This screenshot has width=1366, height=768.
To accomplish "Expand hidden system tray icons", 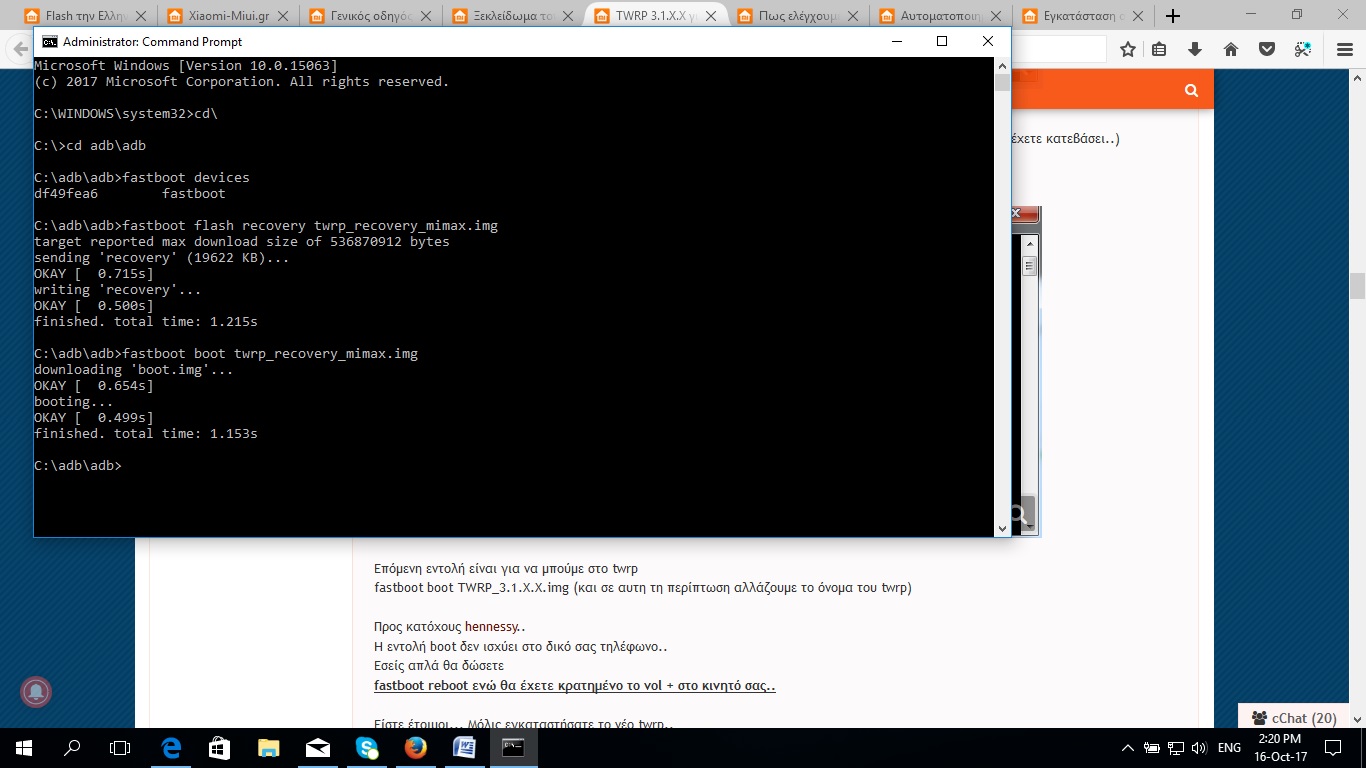I will [x=1128, y=748].
